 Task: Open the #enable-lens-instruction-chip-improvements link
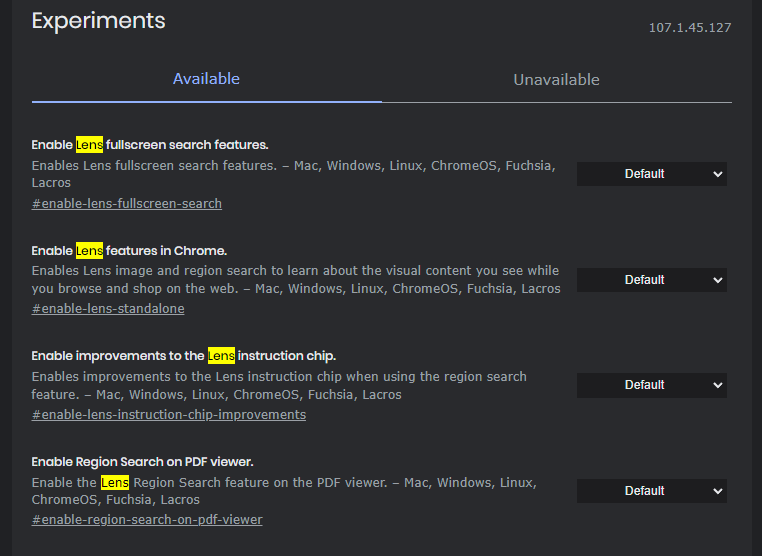click(x=169, y=414)
